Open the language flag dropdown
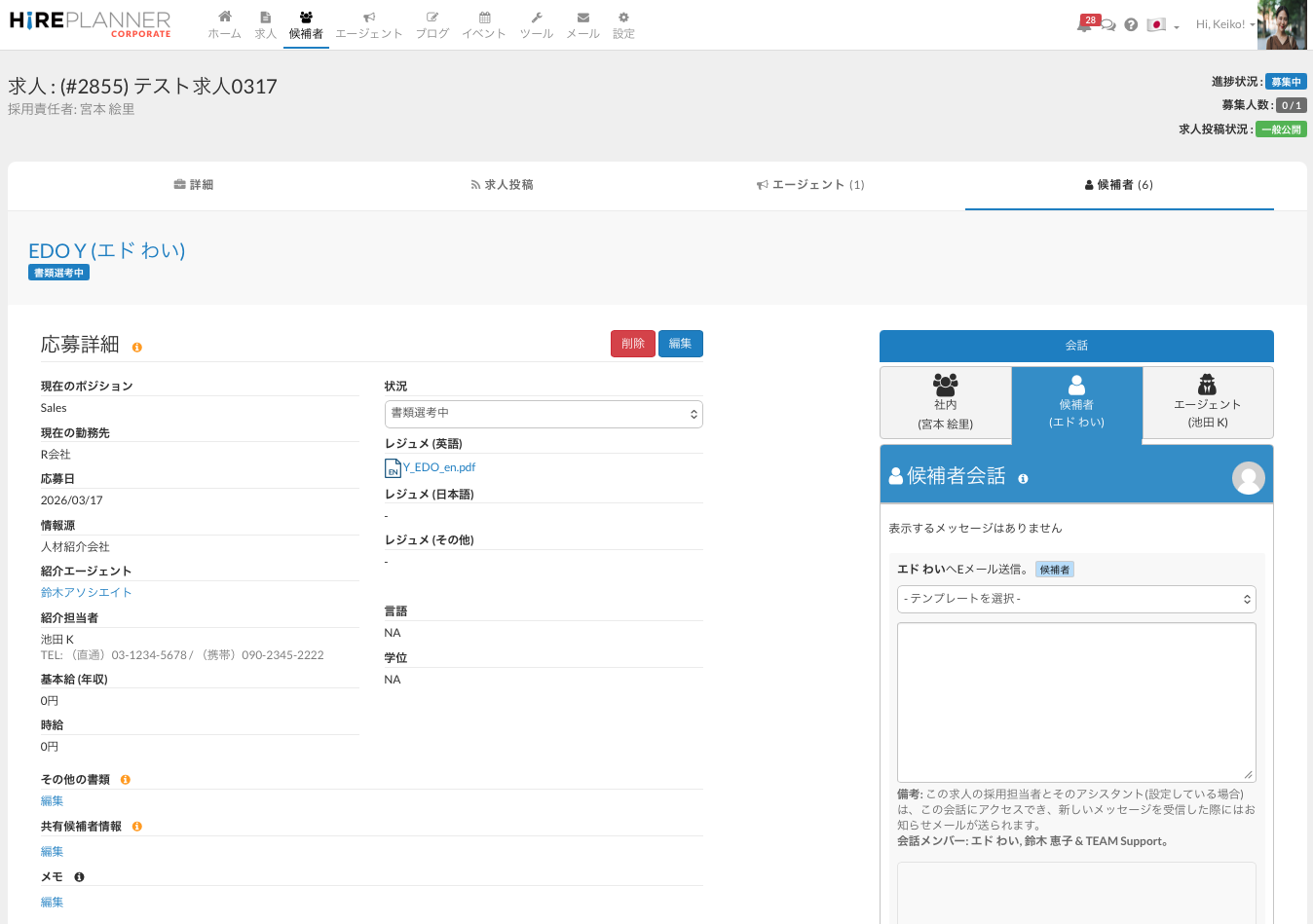Screen dimensions: 1313x924 (x=1162, y=25)
